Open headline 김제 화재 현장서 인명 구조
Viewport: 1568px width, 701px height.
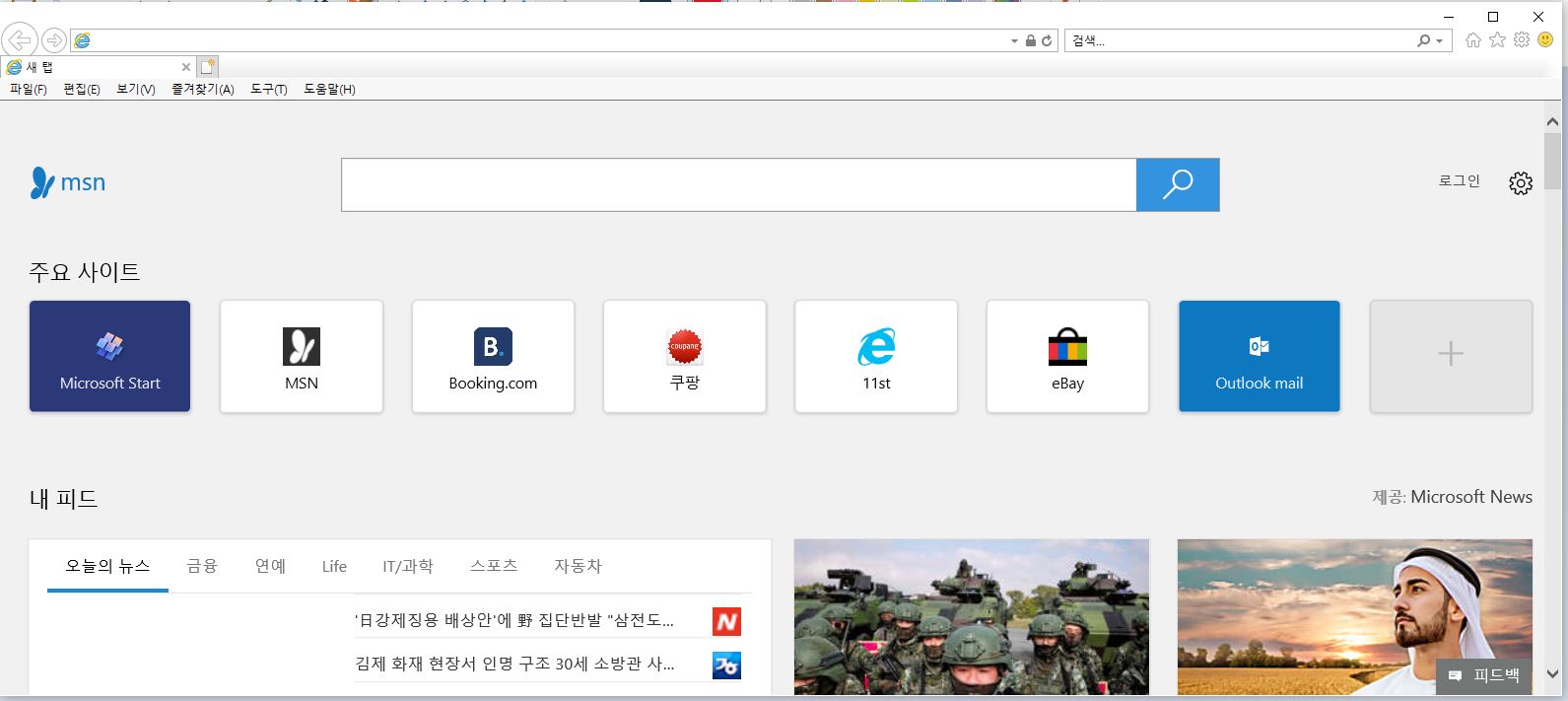tap(514, 665)
